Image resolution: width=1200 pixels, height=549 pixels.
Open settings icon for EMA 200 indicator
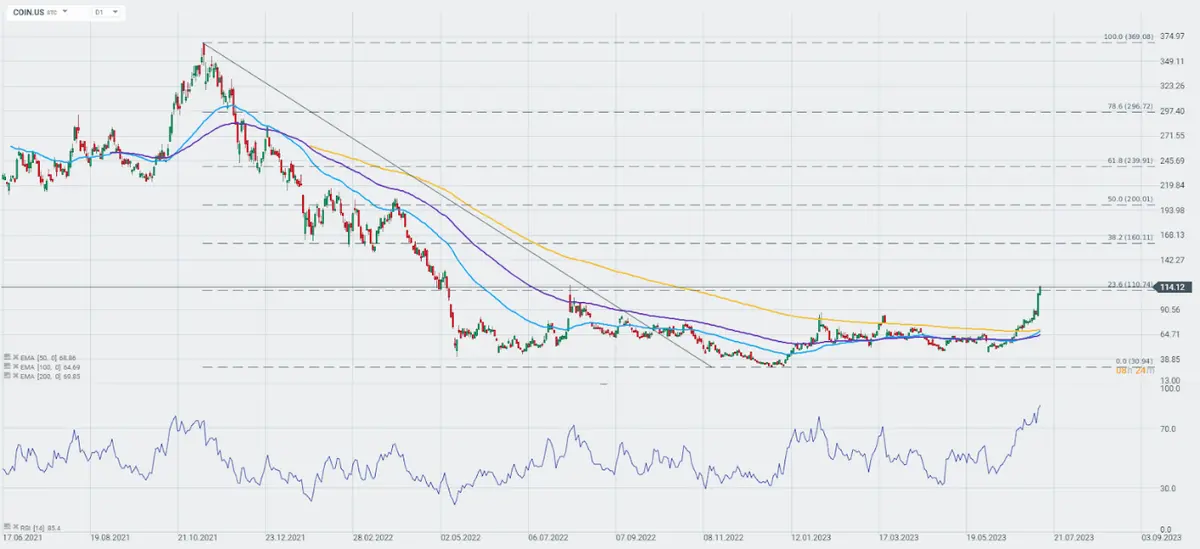[x=6, y=376]
